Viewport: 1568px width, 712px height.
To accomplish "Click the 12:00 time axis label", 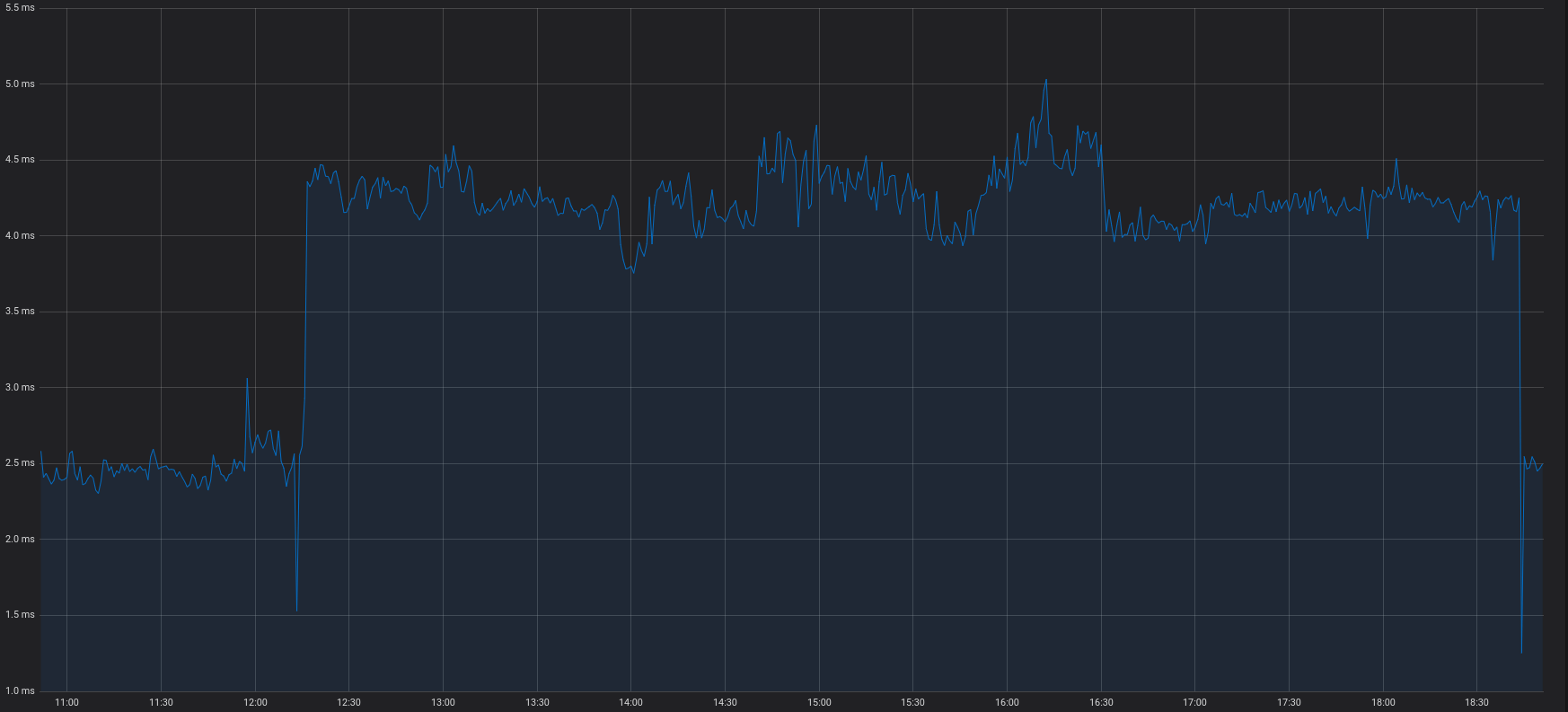I will click(x=255, y=702).
